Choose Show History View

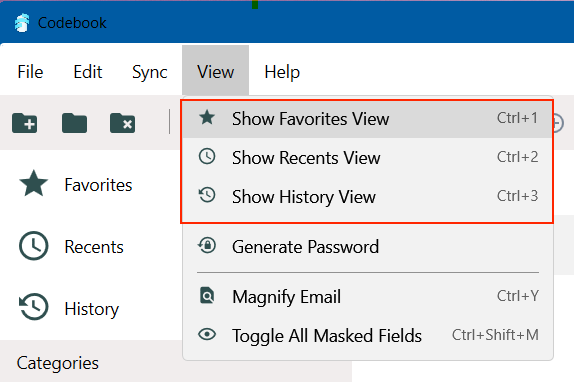368,196
